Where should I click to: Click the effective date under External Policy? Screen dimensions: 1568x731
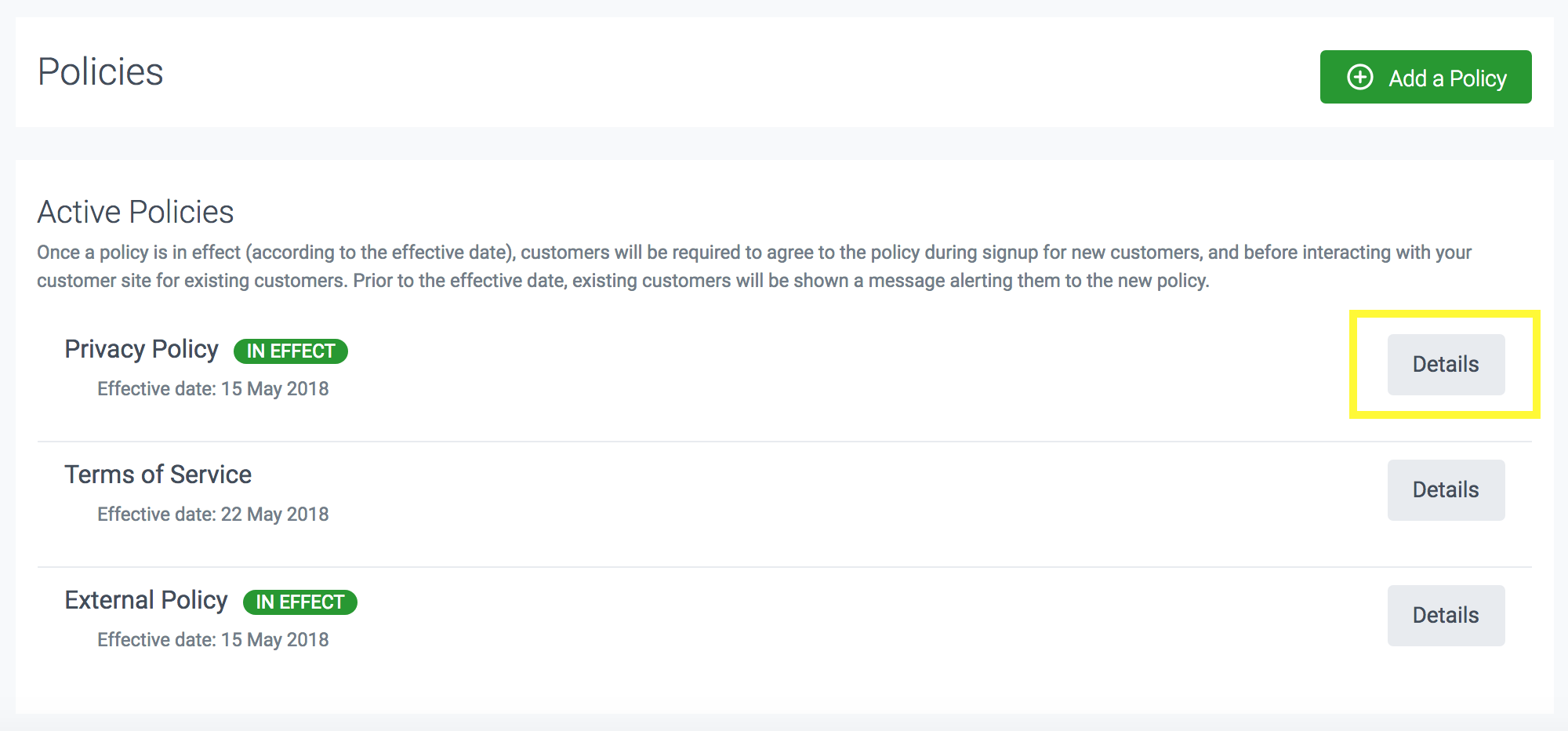coord(212,640)
